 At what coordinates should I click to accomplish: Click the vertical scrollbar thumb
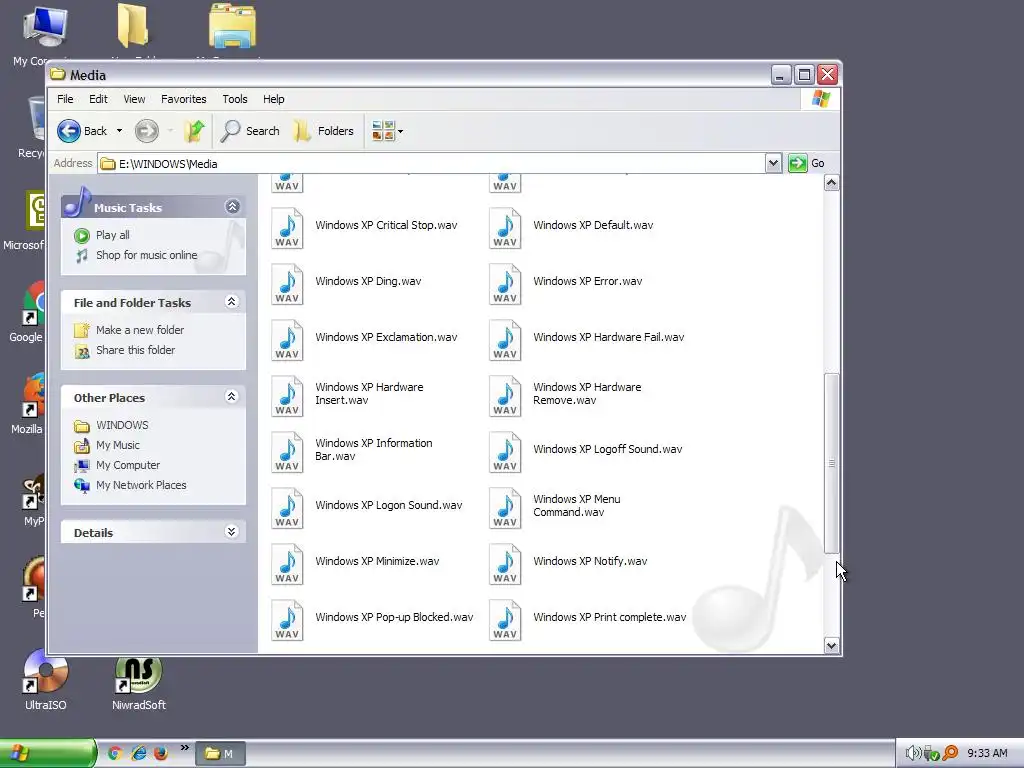pos(831,463)
